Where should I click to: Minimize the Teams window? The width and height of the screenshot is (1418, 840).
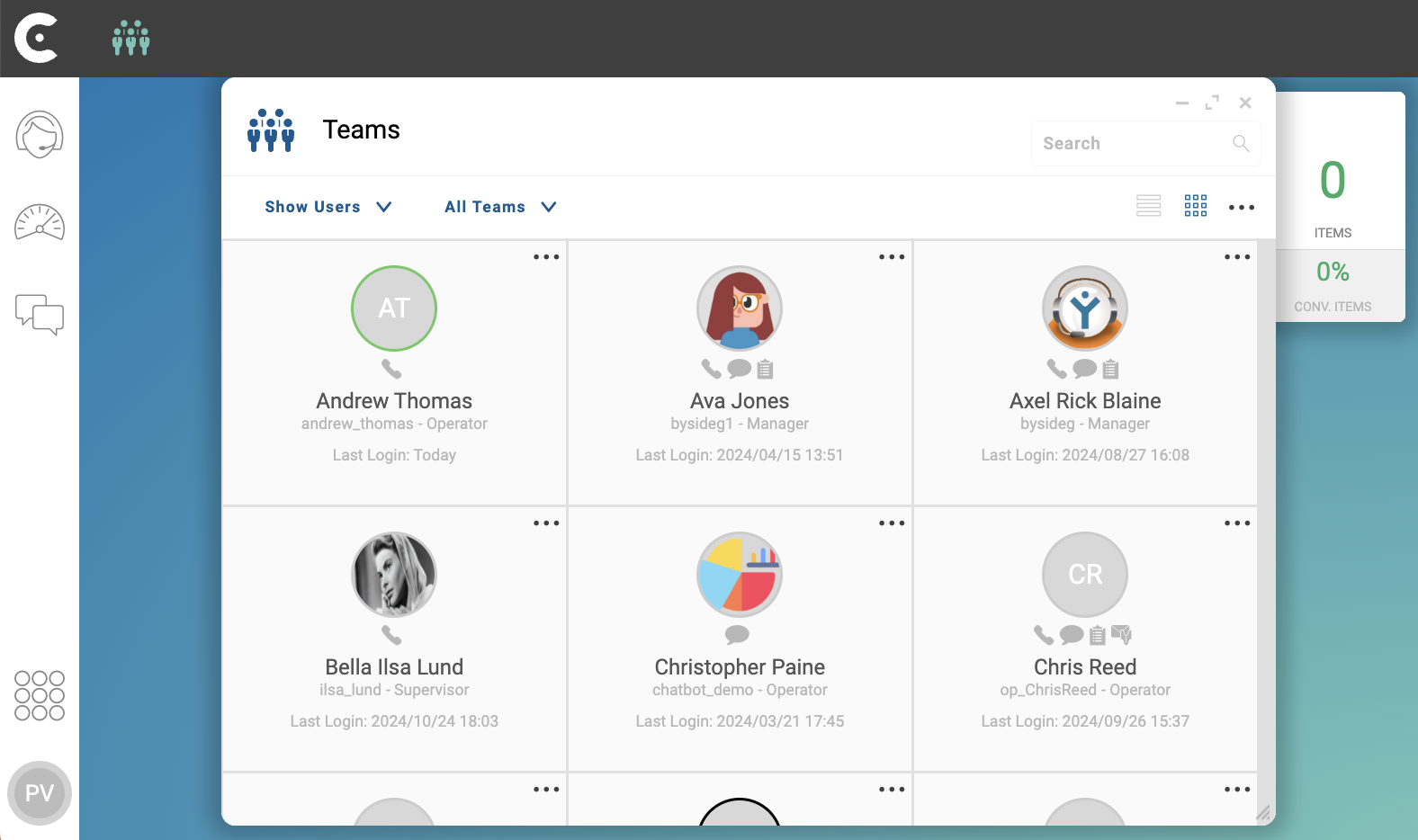[1182, 103]
